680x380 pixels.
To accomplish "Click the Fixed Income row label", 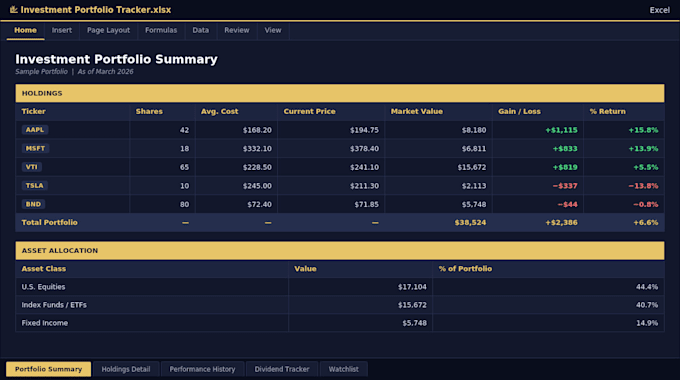I will (x=45, y=323).
